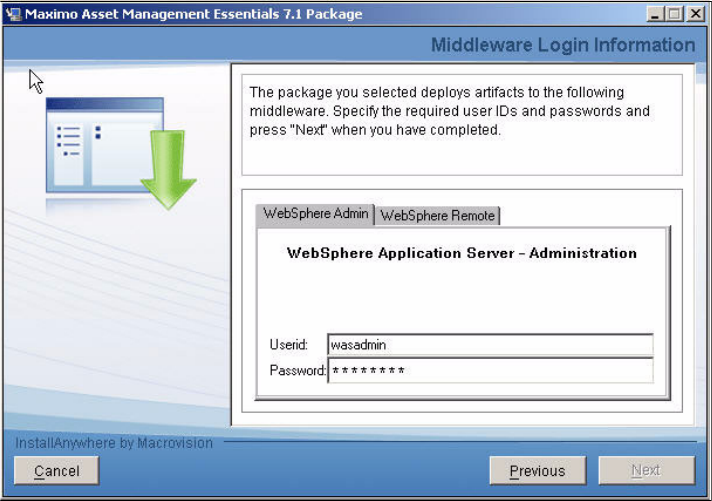
Task: Click "WebSphere Application Server - Administration" heading
Action: tap(462, 253)
